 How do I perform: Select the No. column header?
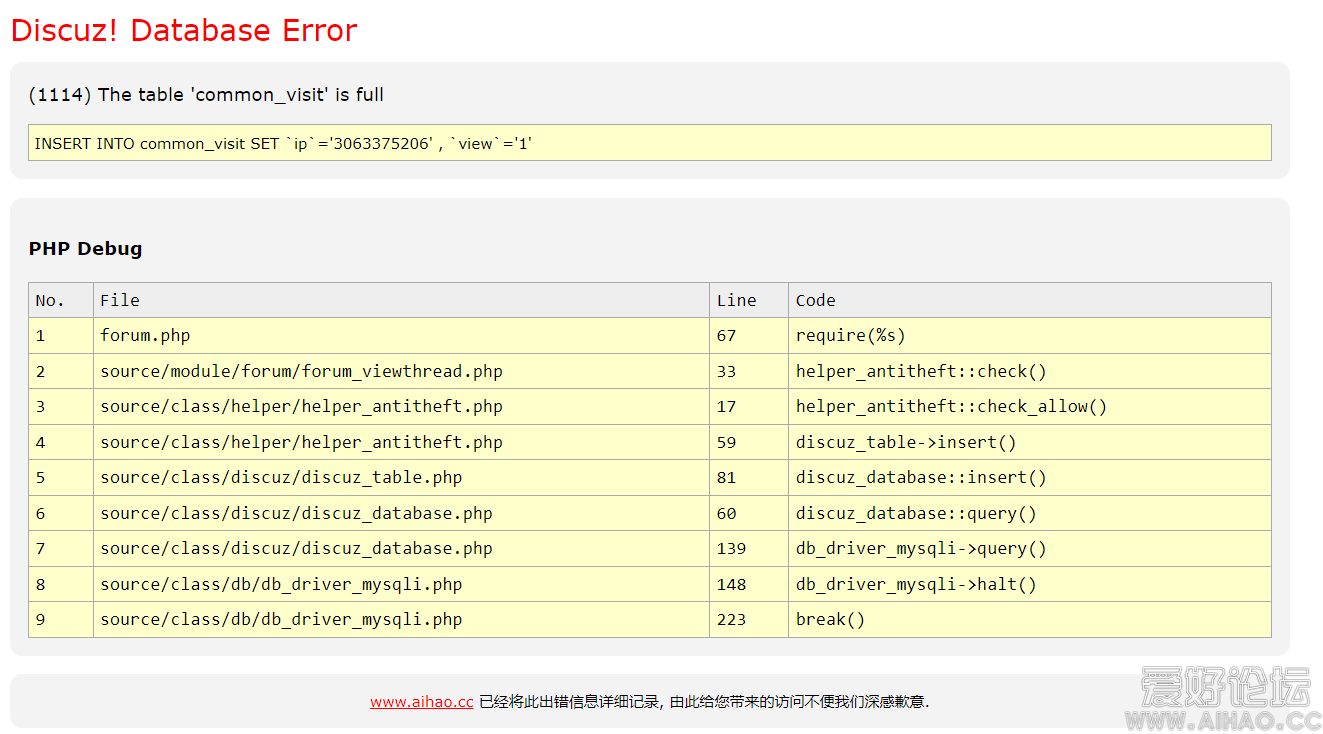[50, 300]
